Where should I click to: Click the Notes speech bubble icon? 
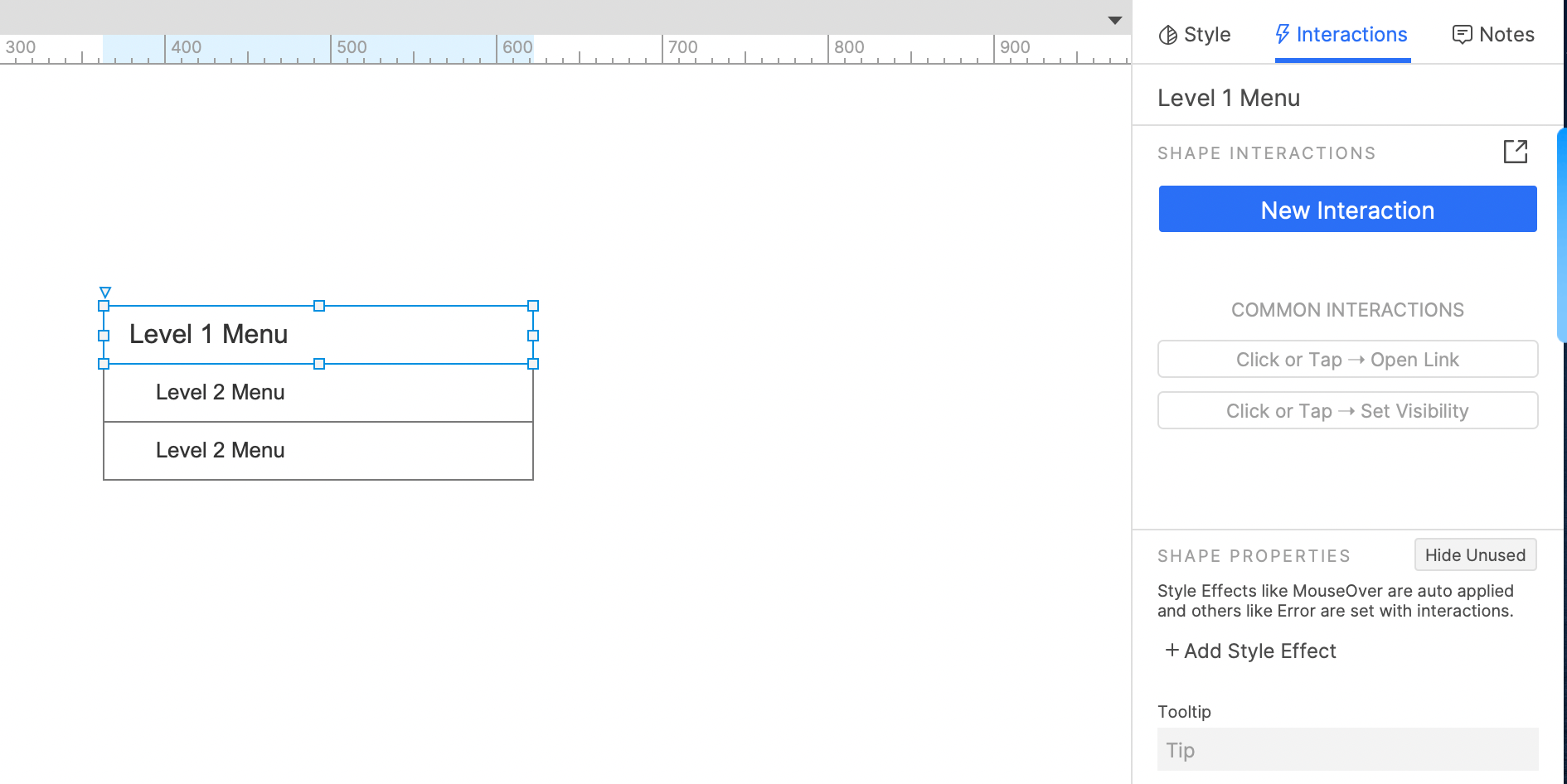(x=1462, y=35)
